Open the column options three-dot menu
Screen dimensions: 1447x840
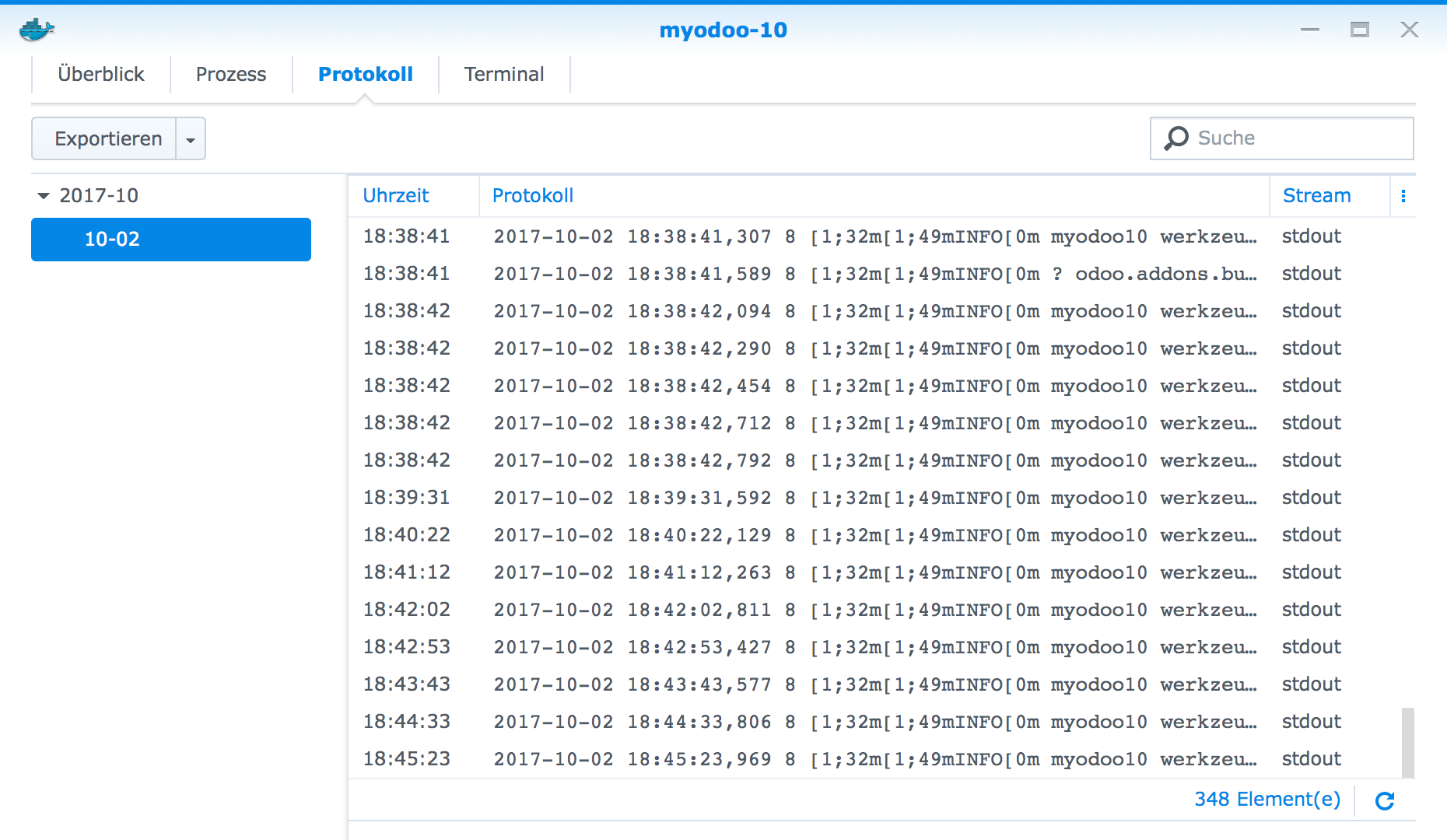(1404, 195)
